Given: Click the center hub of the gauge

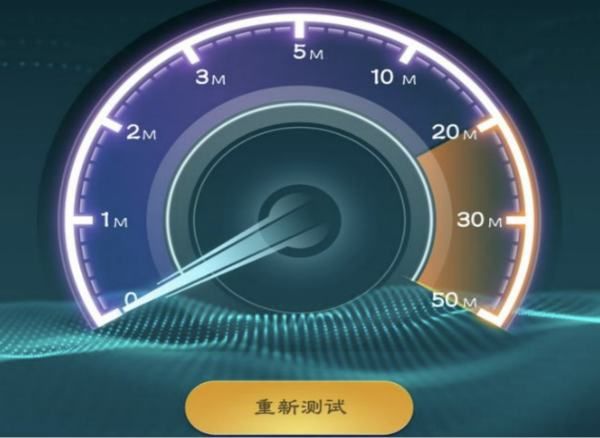Looking at the screenshot, I should tap(299, 222).
